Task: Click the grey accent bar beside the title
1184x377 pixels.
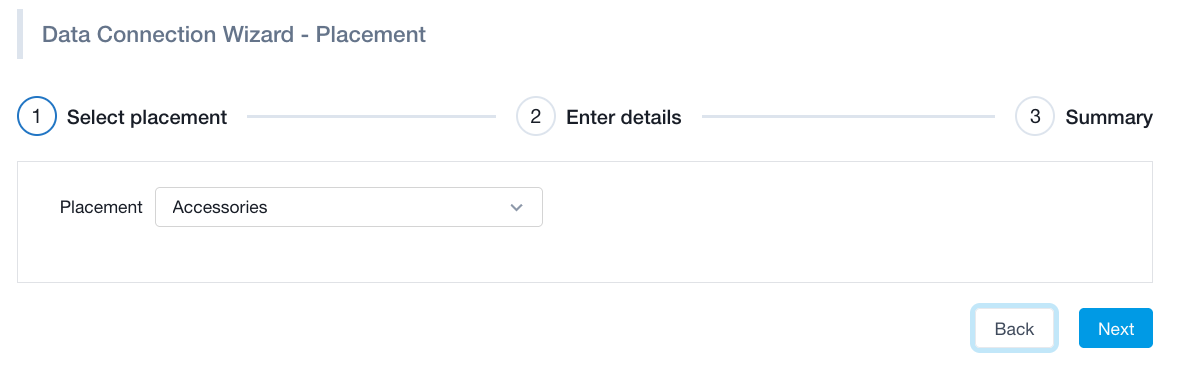Action: [x=20, y=34]
